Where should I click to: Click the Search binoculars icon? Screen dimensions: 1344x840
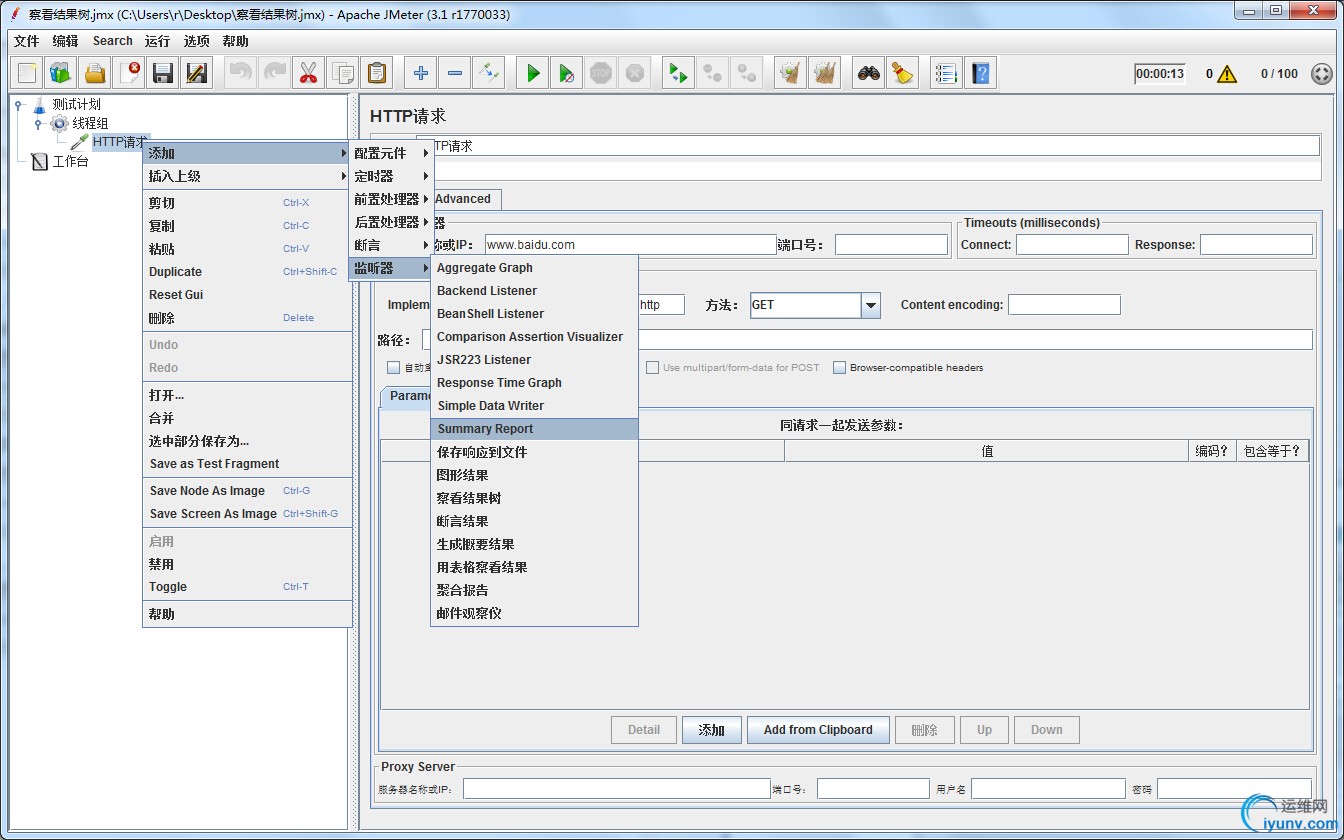click(x=869, y=73)
